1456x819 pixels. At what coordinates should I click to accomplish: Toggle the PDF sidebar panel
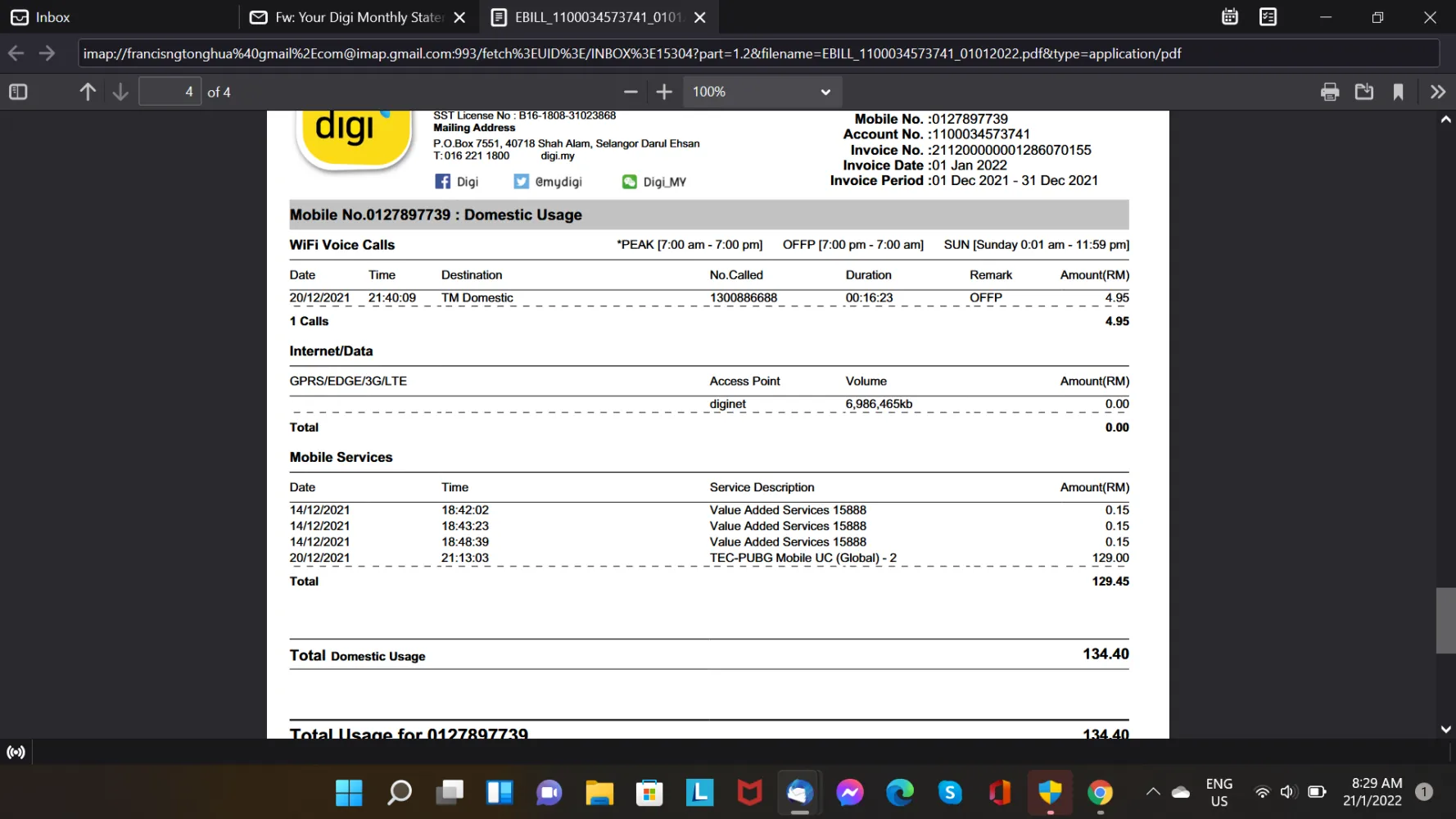(x=18, y=92)
